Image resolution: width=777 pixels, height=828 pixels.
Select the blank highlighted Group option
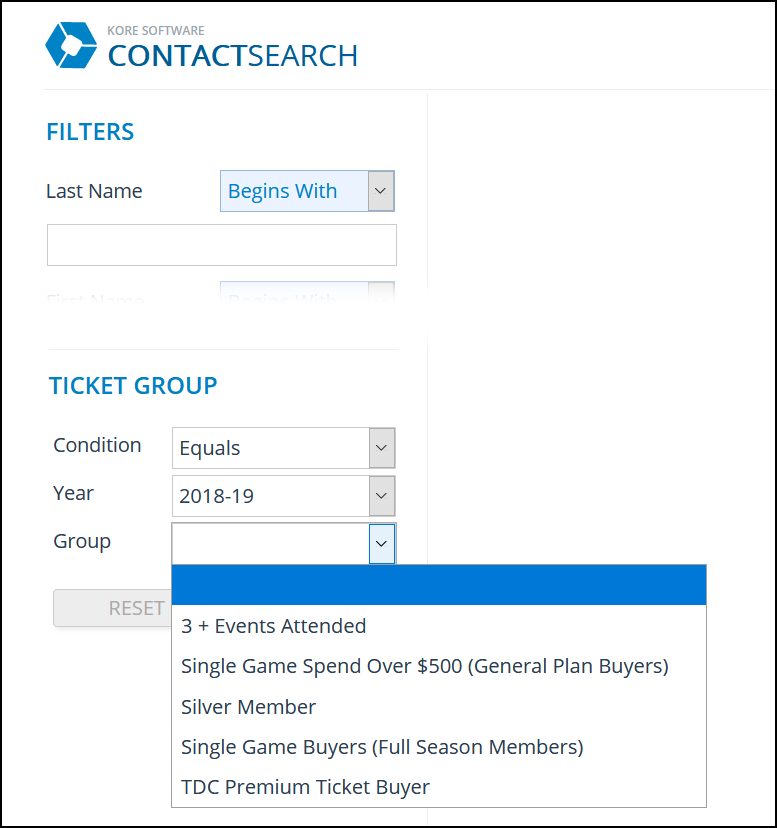pos(439,585)
